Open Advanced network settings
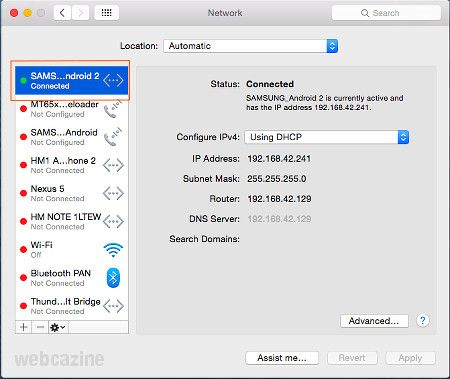Viewport: 450px width, 379px height. (374, 321)
